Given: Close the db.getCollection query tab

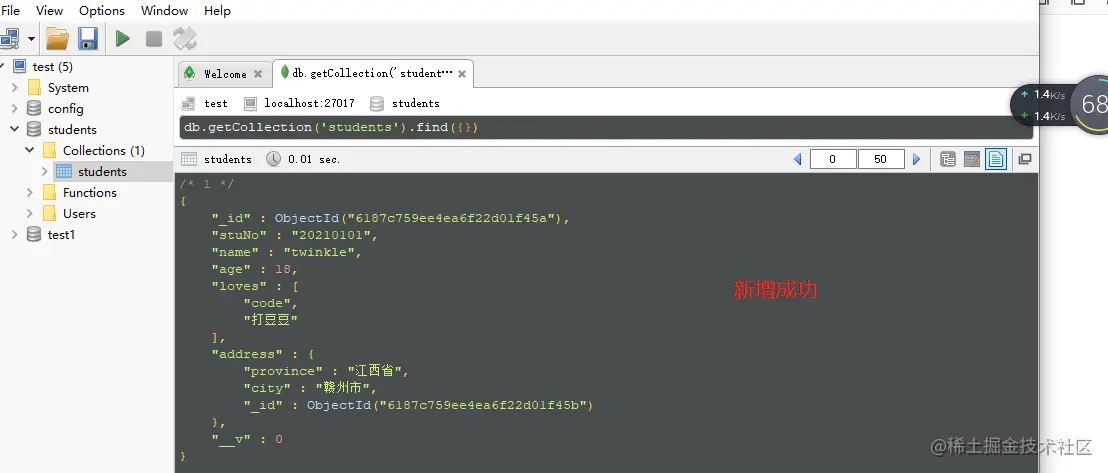Looking at the screenshot, I should point(462,74).
